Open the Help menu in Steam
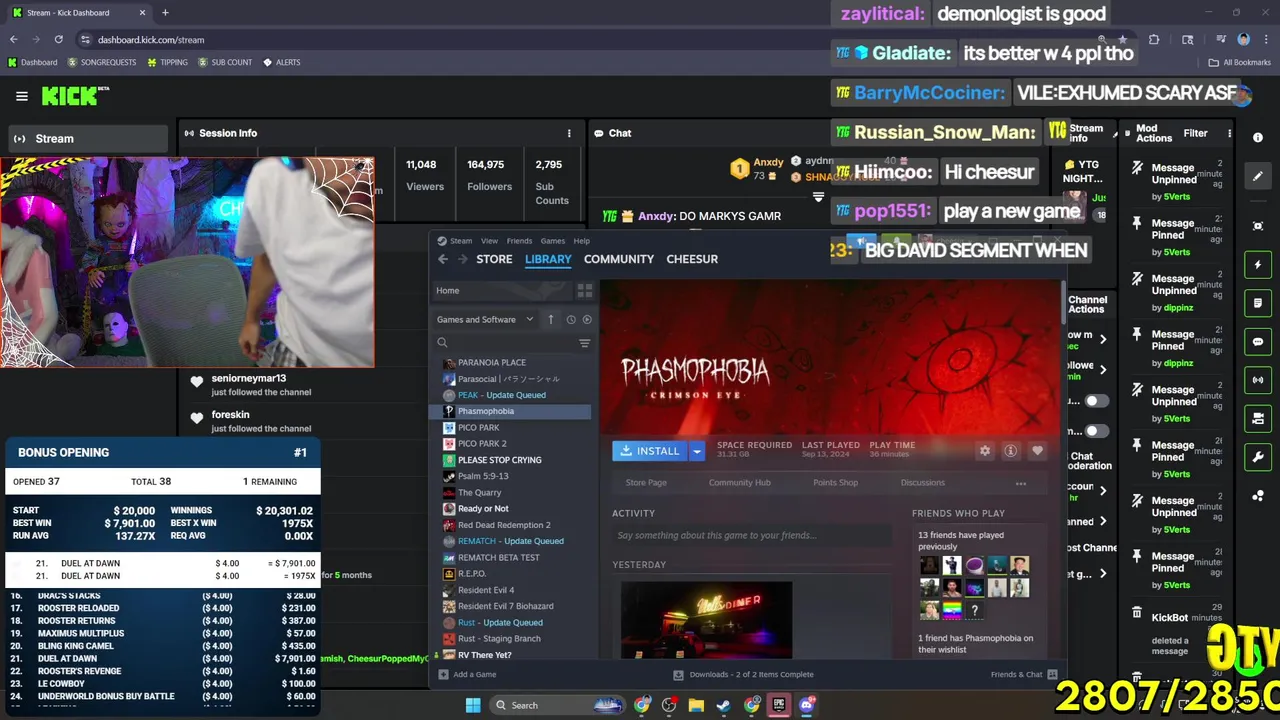The image size is (1280, 720). (581, 241)
